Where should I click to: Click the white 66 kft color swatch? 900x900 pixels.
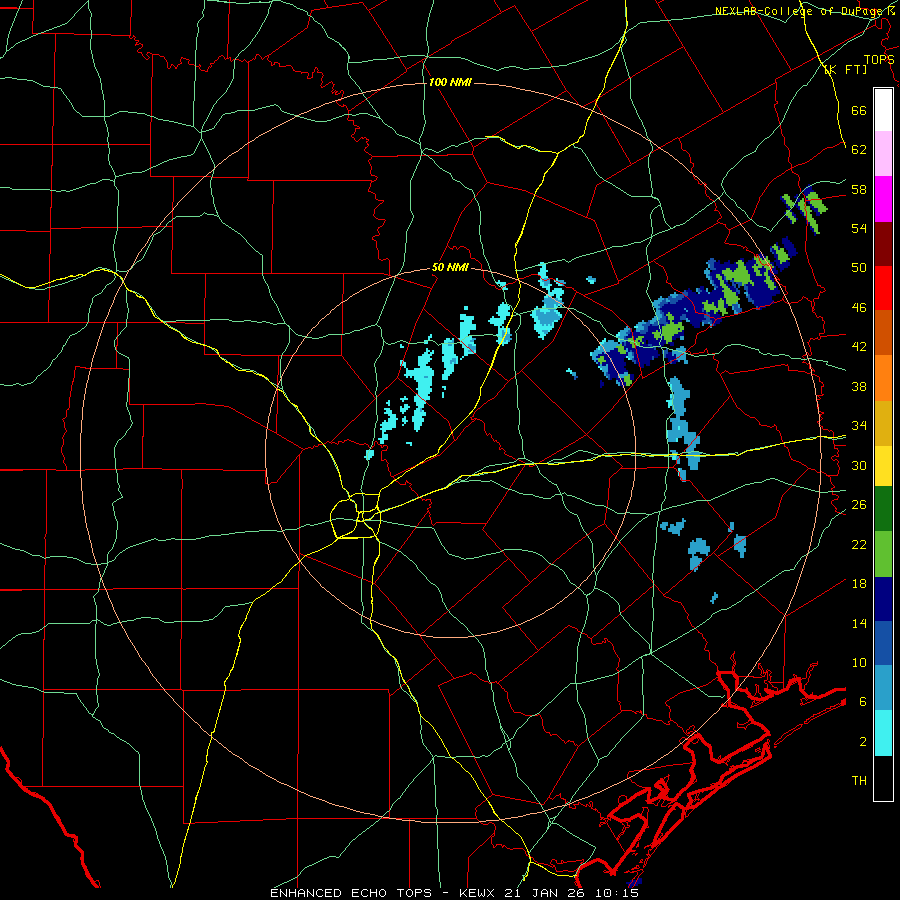click(x=883, y=110)
